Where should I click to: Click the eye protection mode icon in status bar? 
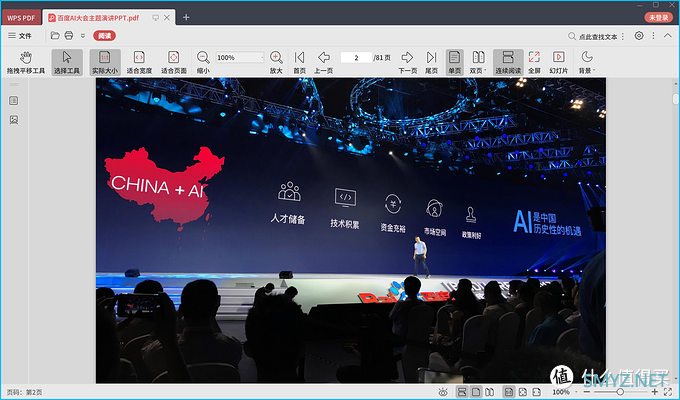pos(443,392)
